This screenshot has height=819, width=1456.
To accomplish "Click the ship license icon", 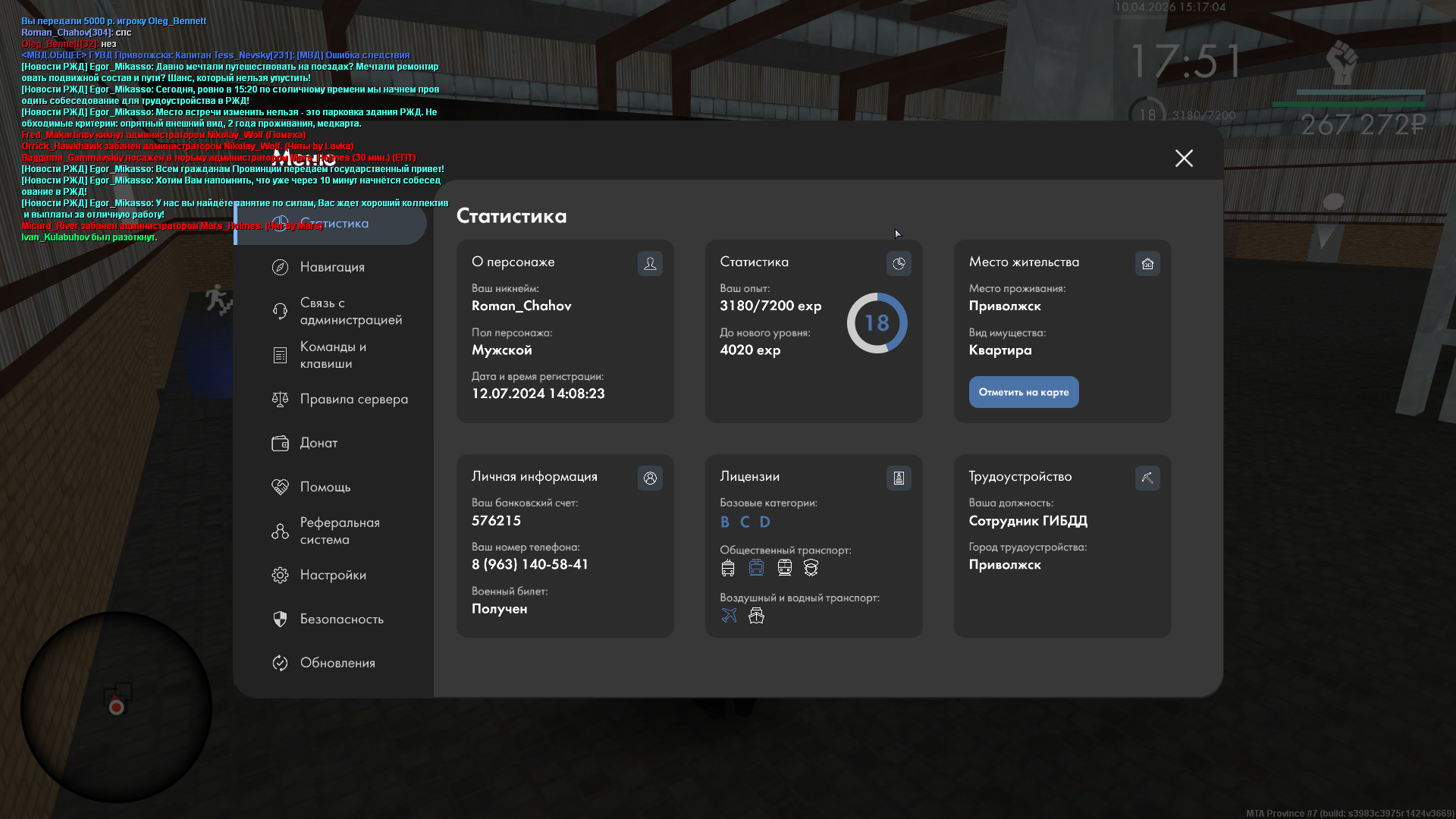I will (756, 615).
